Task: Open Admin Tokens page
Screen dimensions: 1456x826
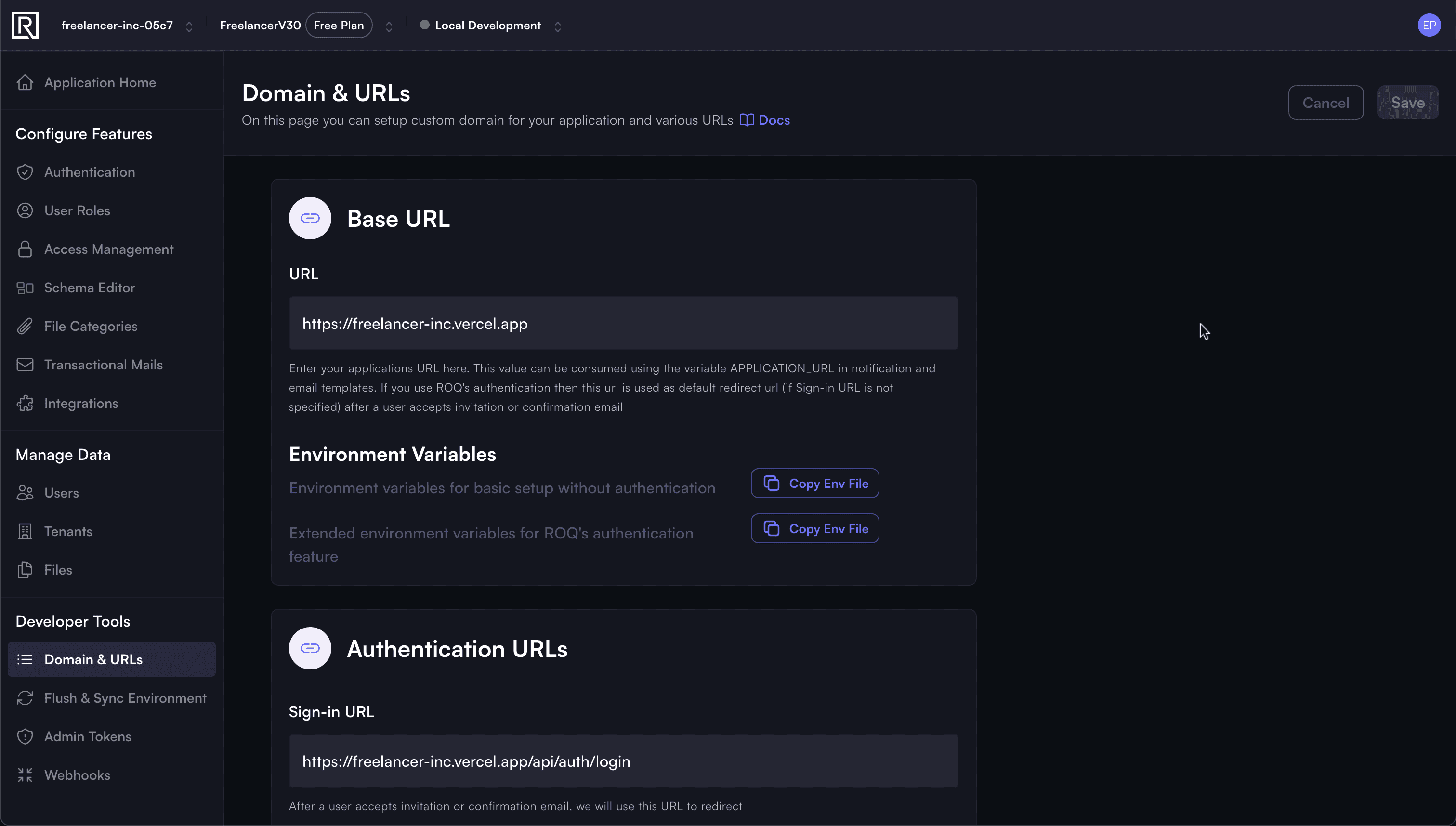Action: (x=112, y=736)
